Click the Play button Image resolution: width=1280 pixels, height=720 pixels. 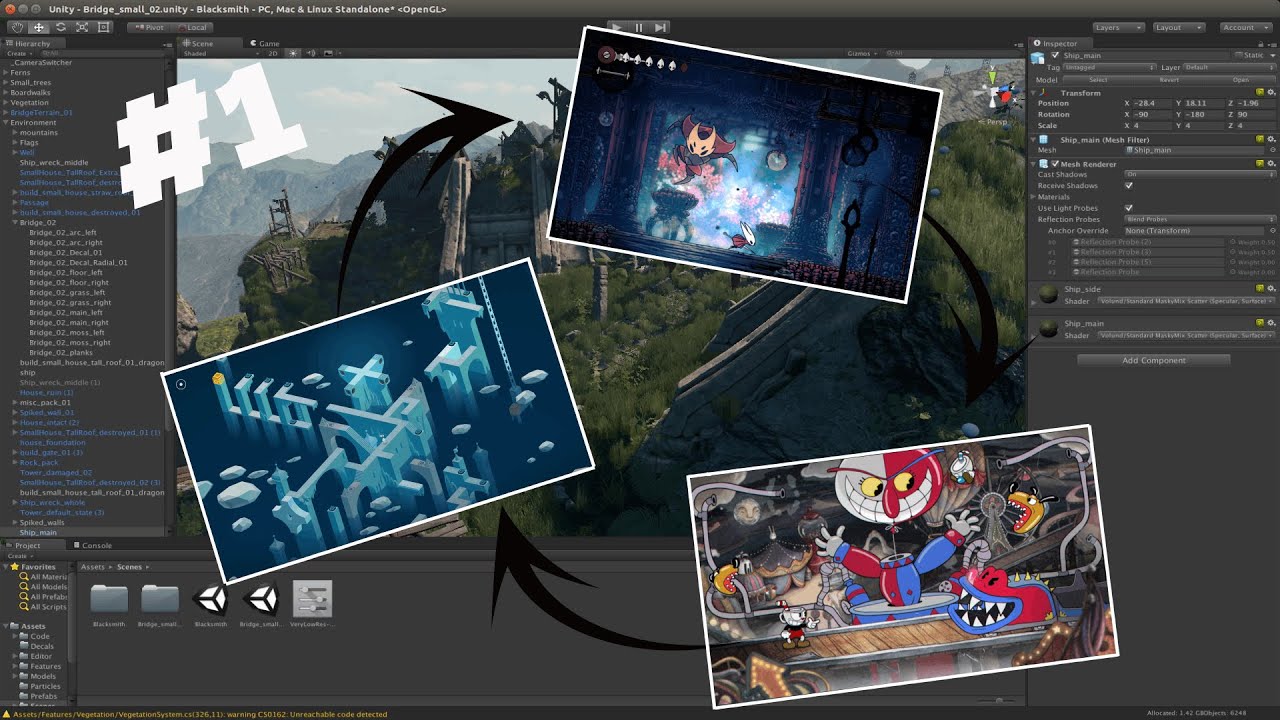pyautogui.click(x=617, y=27)
